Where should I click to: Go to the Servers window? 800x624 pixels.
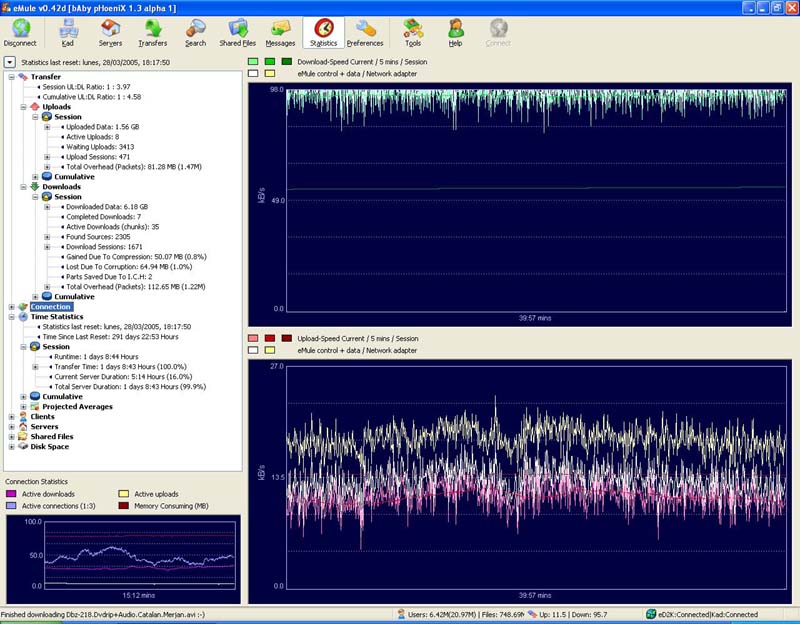111,32
